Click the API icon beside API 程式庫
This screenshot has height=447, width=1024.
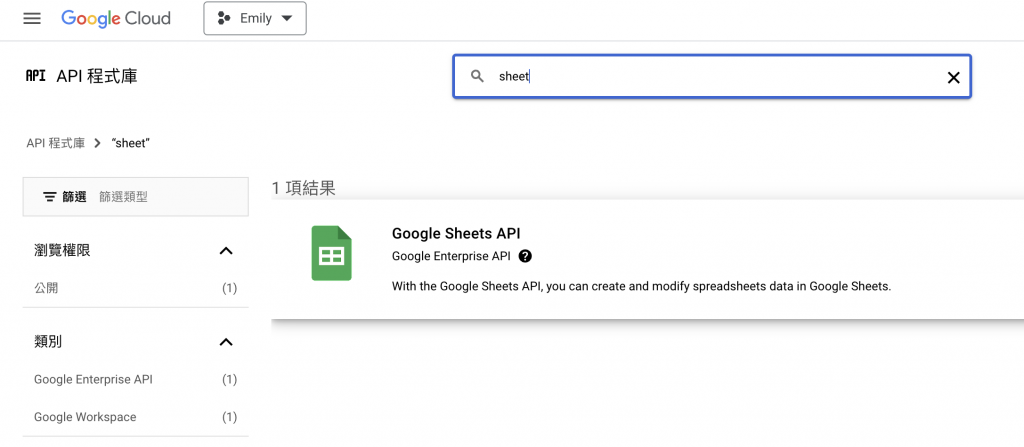coord(35,76)
